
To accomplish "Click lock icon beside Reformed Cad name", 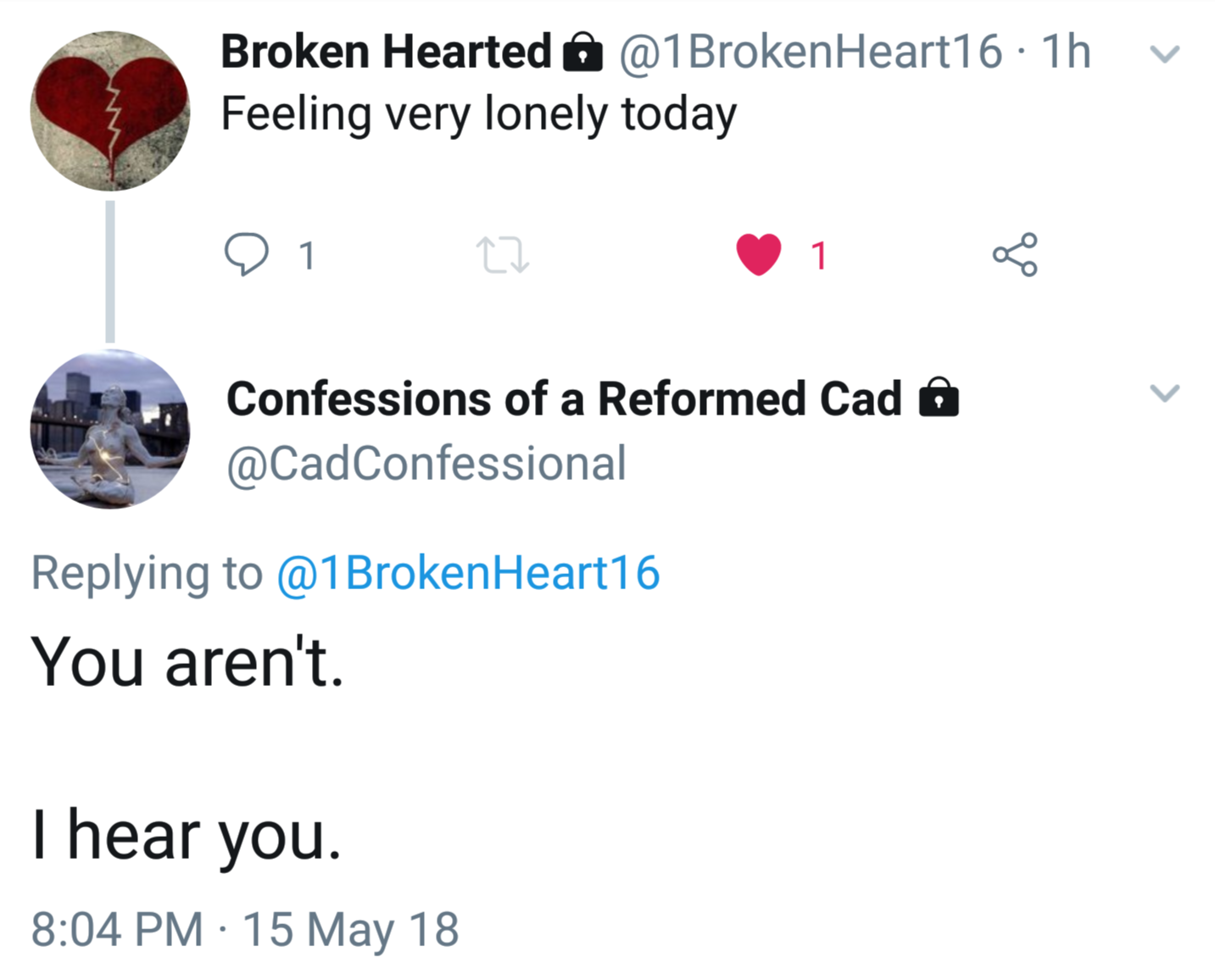I will (939, 398).
